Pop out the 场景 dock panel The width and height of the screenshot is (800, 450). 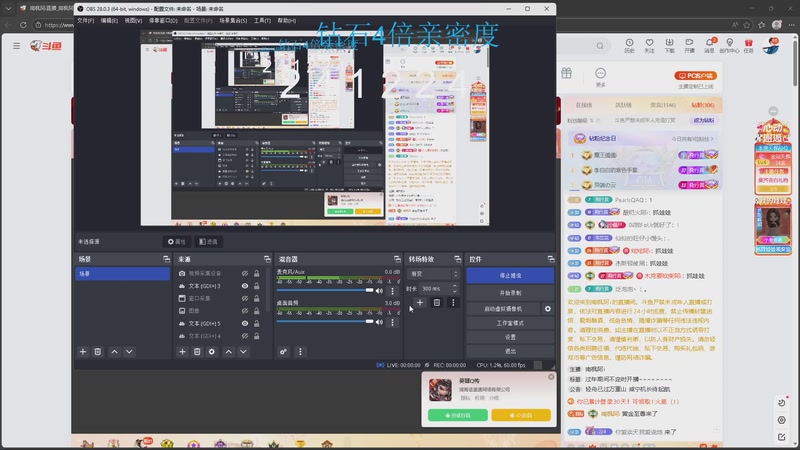166,259
